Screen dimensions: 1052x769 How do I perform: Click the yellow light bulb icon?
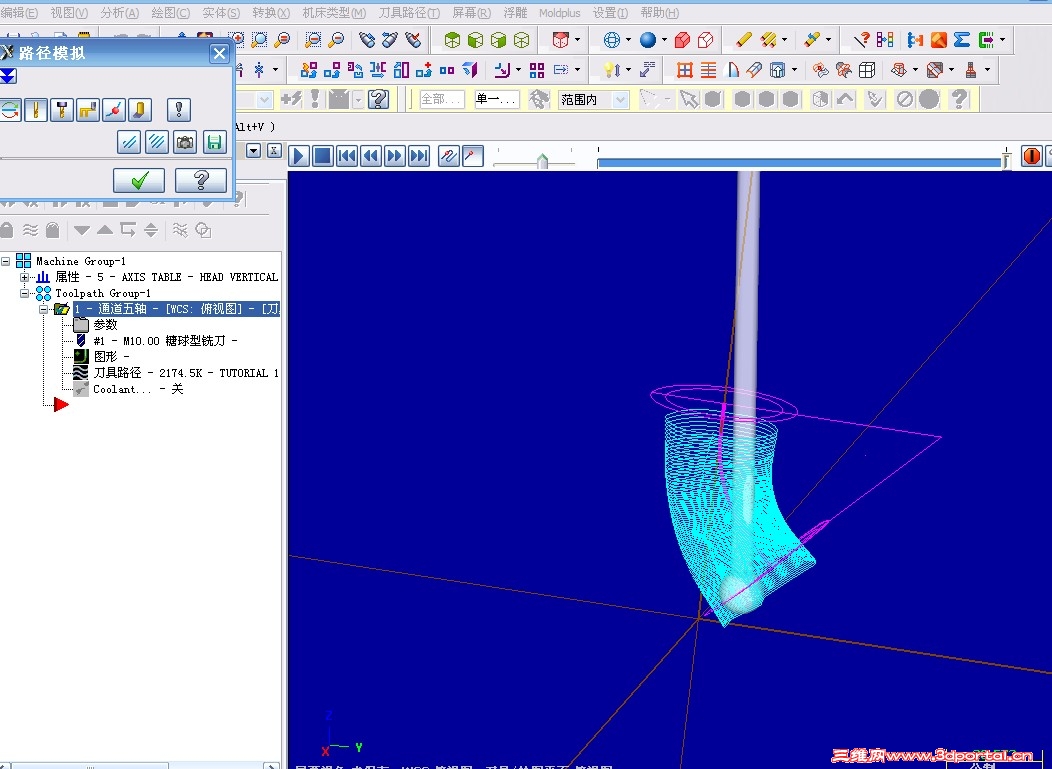tap(611, 70)
